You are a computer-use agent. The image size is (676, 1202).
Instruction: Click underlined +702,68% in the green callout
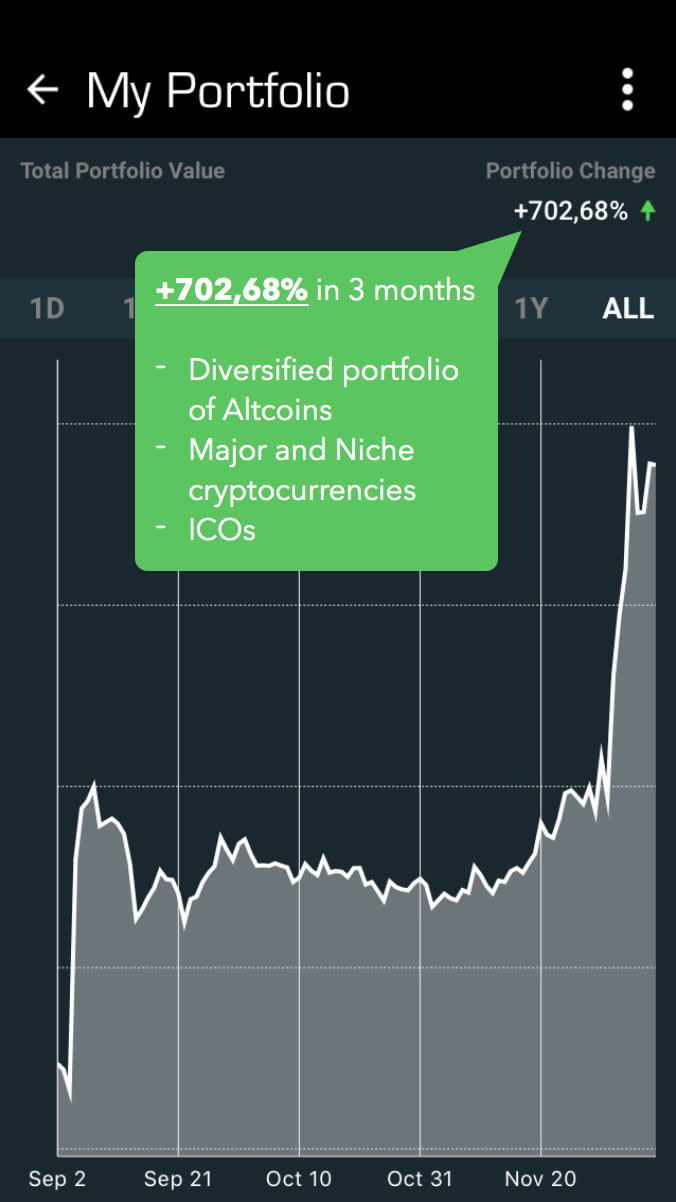click(232, 290)
